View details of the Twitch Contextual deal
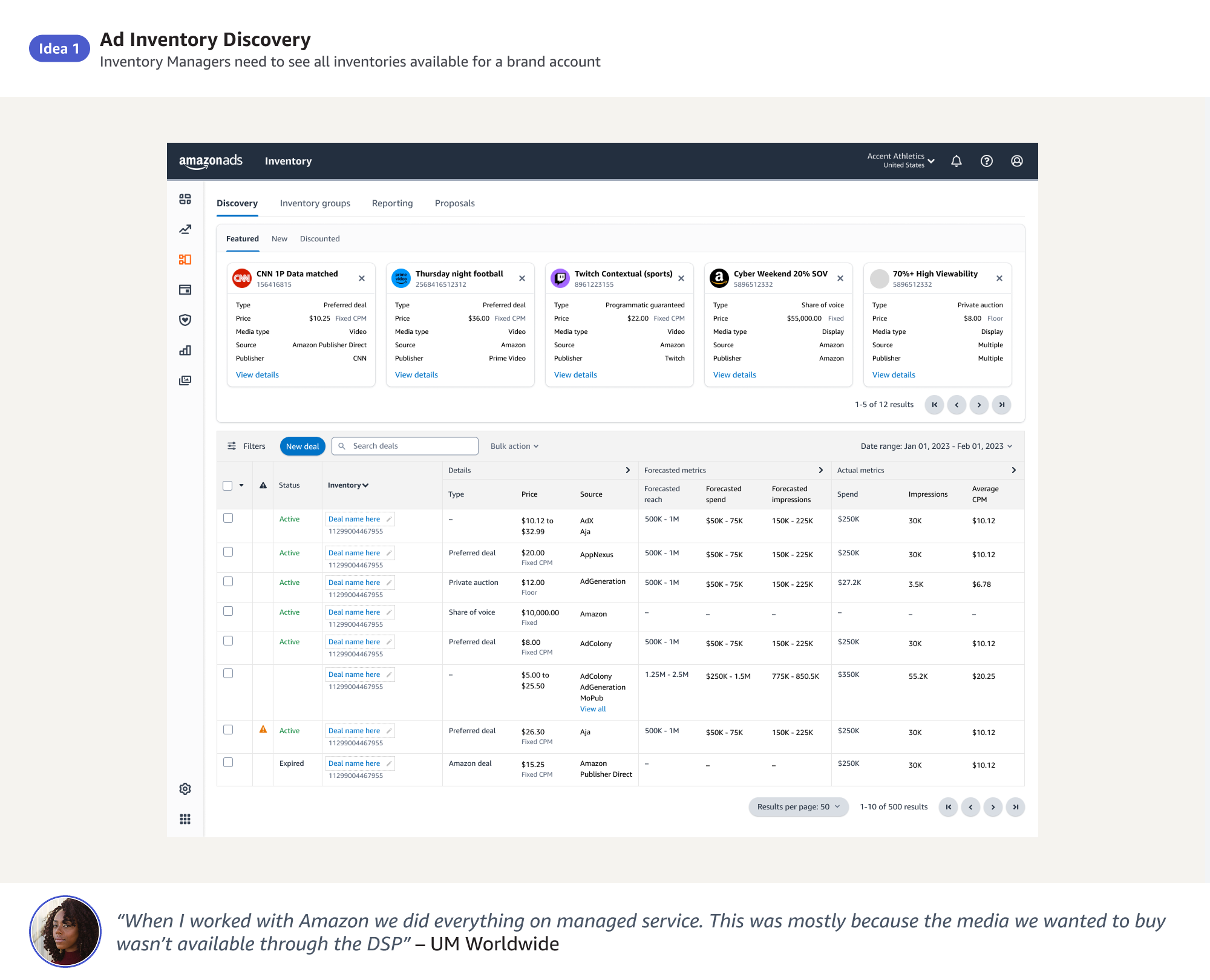Viewport: 1210px width, 980px height. (575, 374)
